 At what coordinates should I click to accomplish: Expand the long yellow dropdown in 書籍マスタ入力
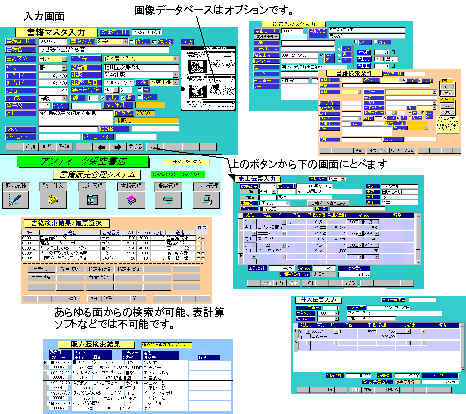tap(141, 59)
